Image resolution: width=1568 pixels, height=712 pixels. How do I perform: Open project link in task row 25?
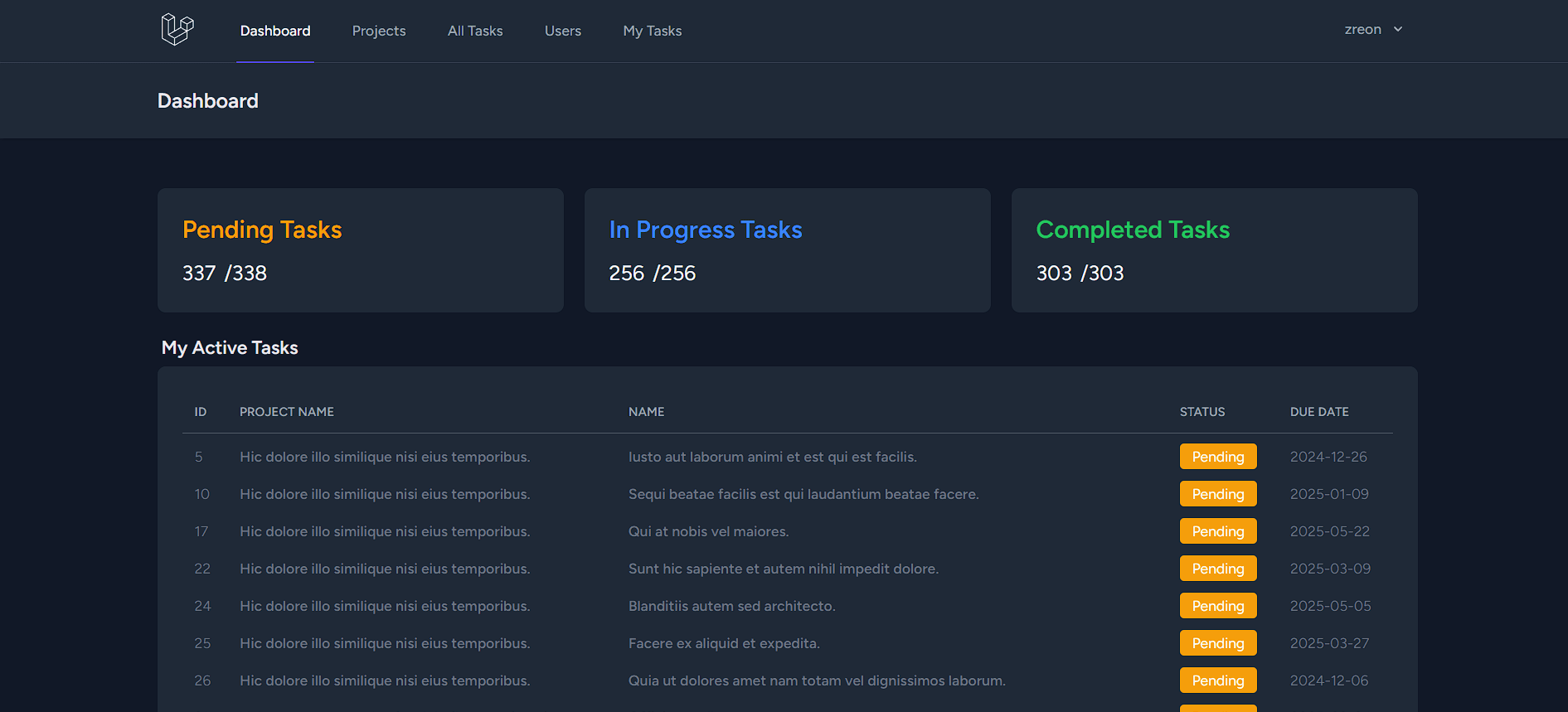coord(385,643)
